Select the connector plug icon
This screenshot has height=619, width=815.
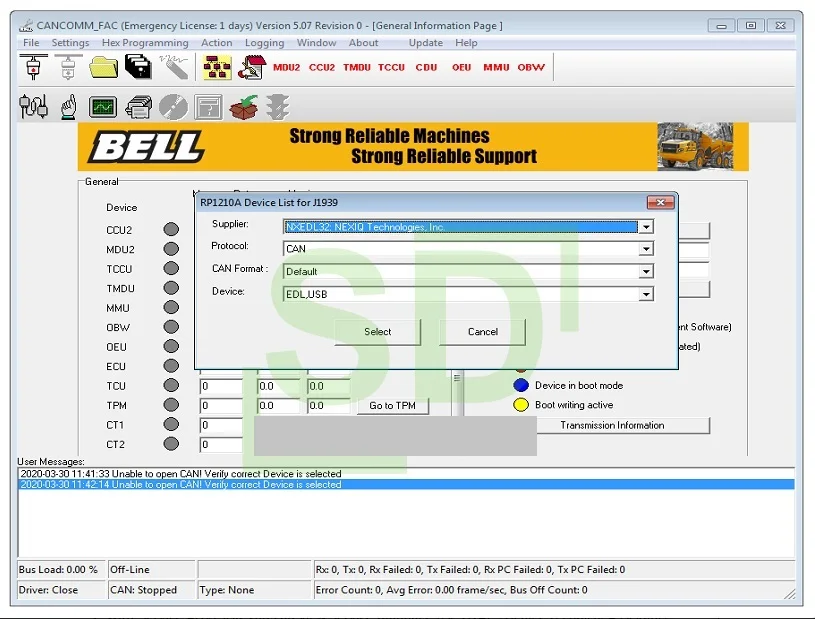(33, 105)
